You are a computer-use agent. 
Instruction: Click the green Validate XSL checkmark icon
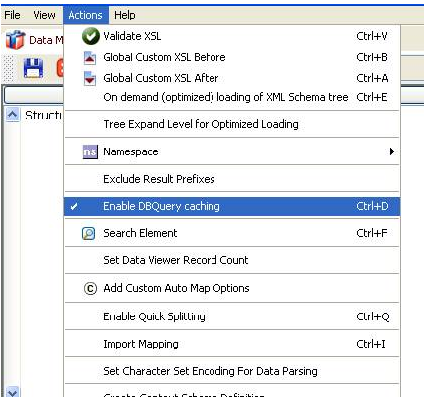coord(90,36)
